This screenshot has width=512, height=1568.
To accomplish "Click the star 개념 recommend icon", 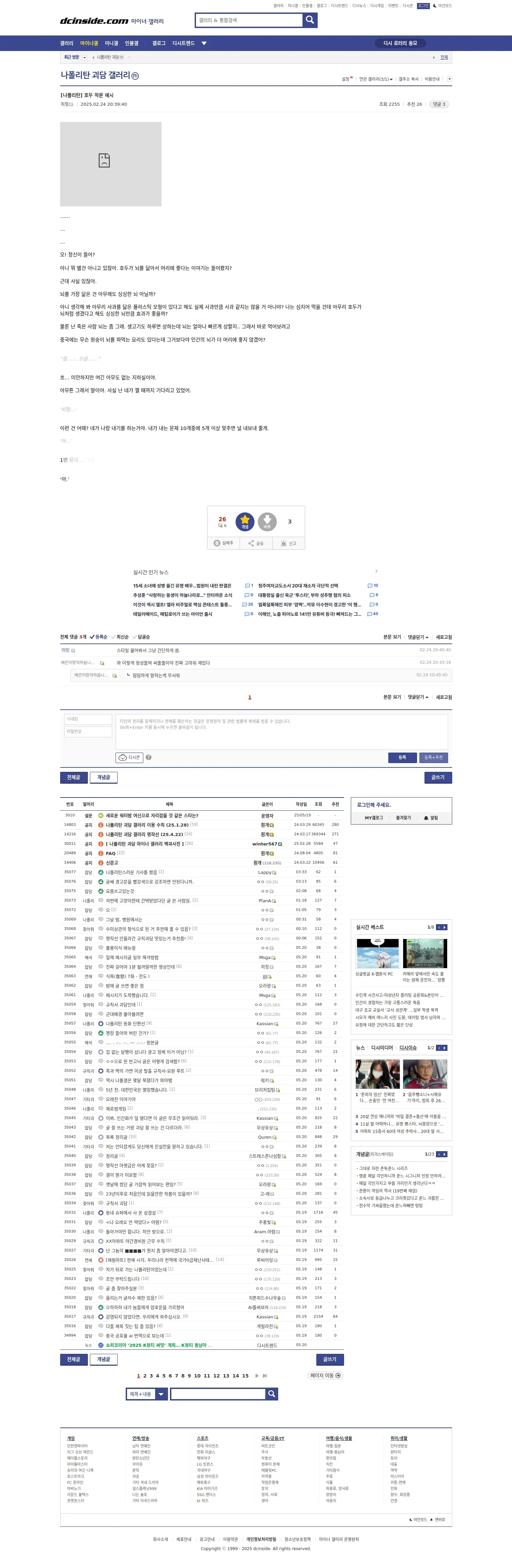I will pyautogui.click(x=245, y=522).
